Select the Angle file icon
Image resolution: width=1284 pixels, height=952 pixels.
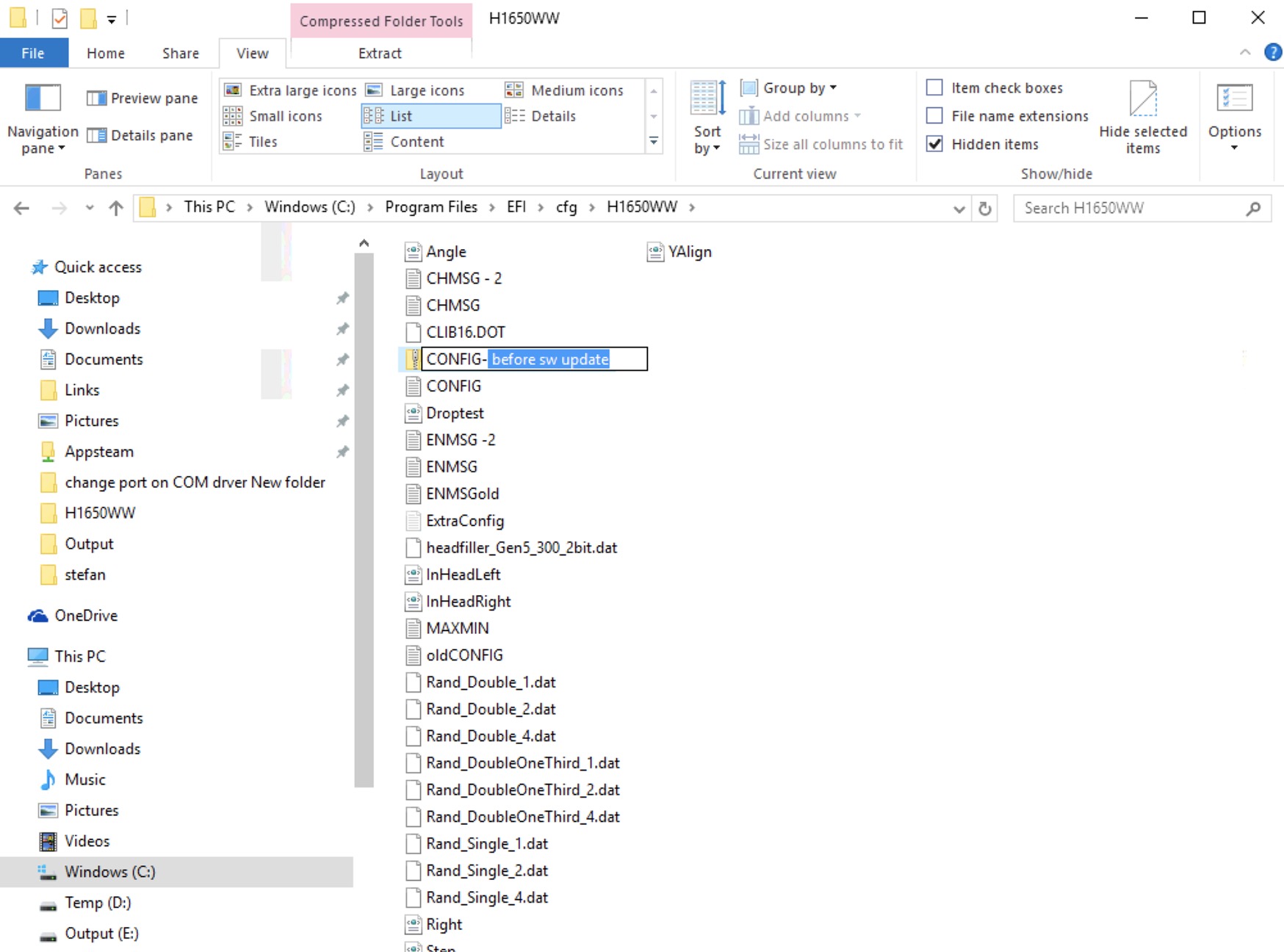coord(414,252)
